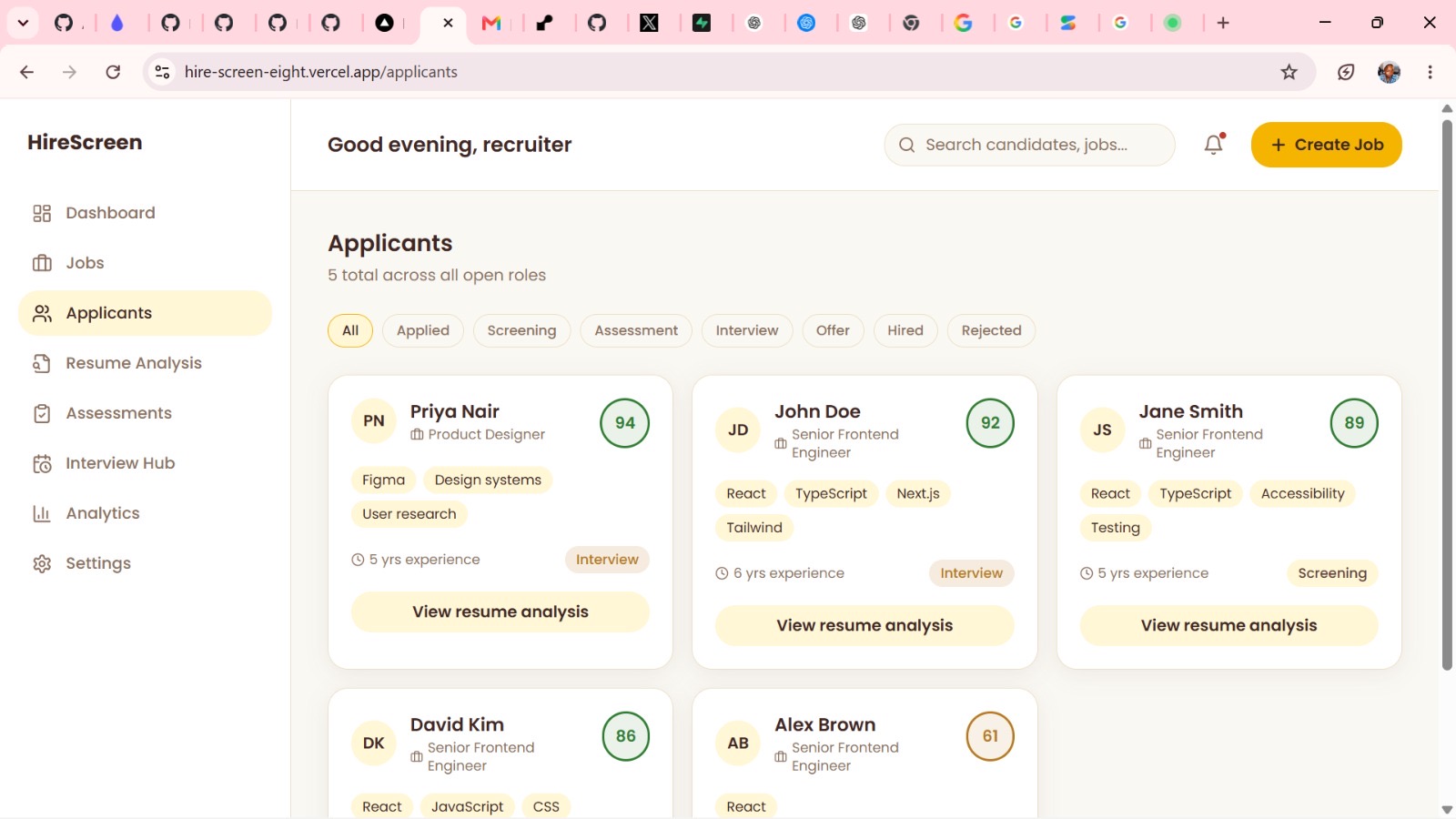Click the JavaScript skill tag on David Kim's card

467,807
